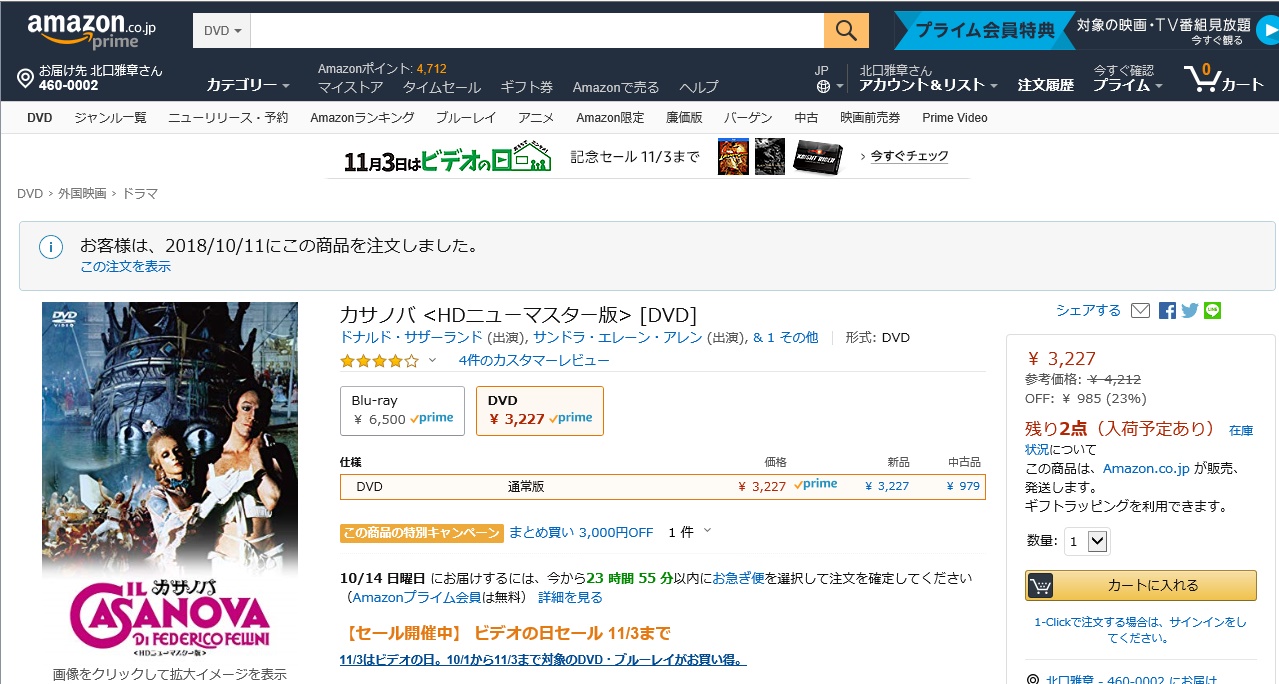Open the バーゲン tab
This screenshot has height=684, width=1279.
748,117
